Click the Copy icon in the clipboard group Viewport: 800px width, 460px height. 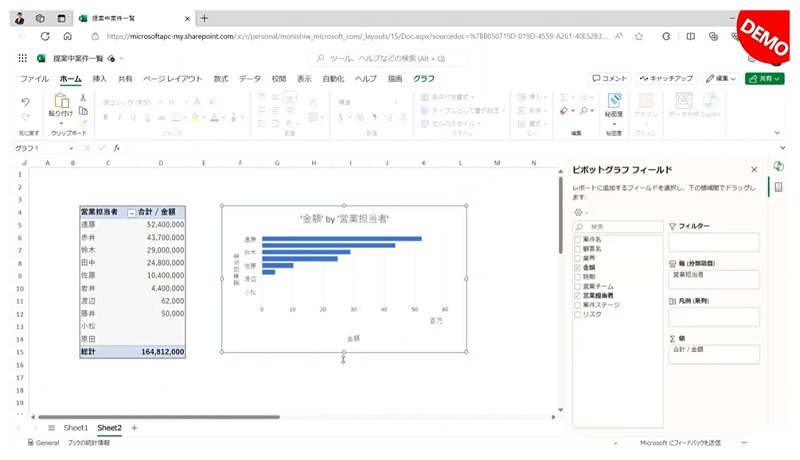pos(83,111)
